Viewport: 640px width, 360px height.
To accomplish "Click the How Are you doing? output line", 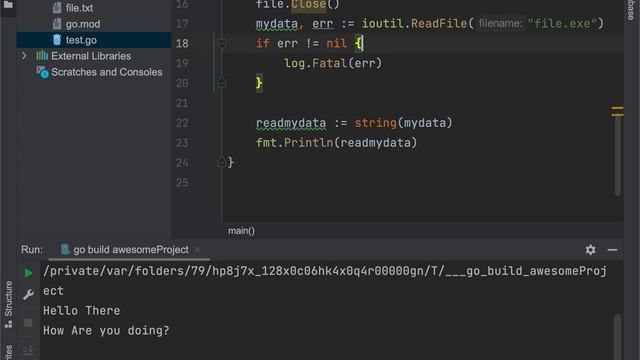I will 106,331.
